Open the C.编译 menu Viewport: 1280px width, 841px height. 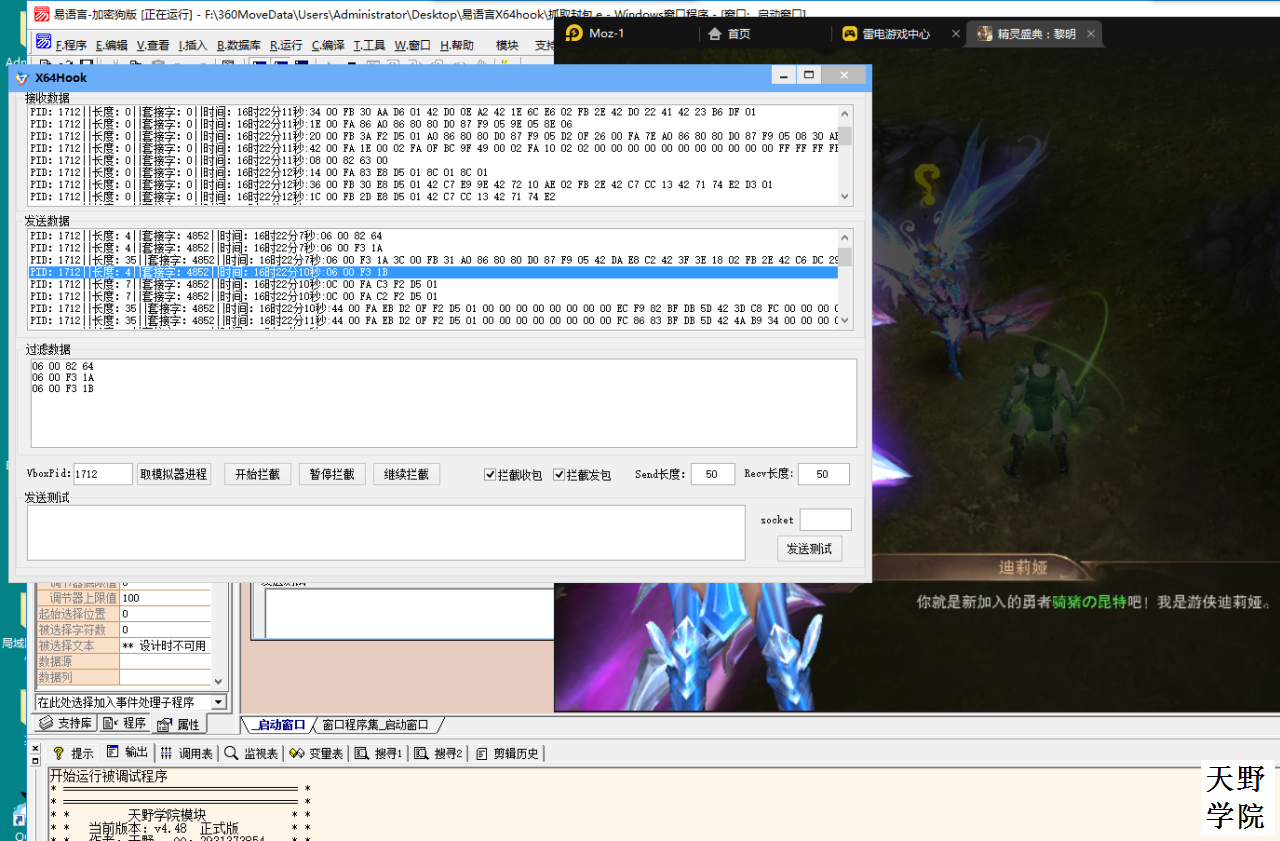click(x=328, y=45)
